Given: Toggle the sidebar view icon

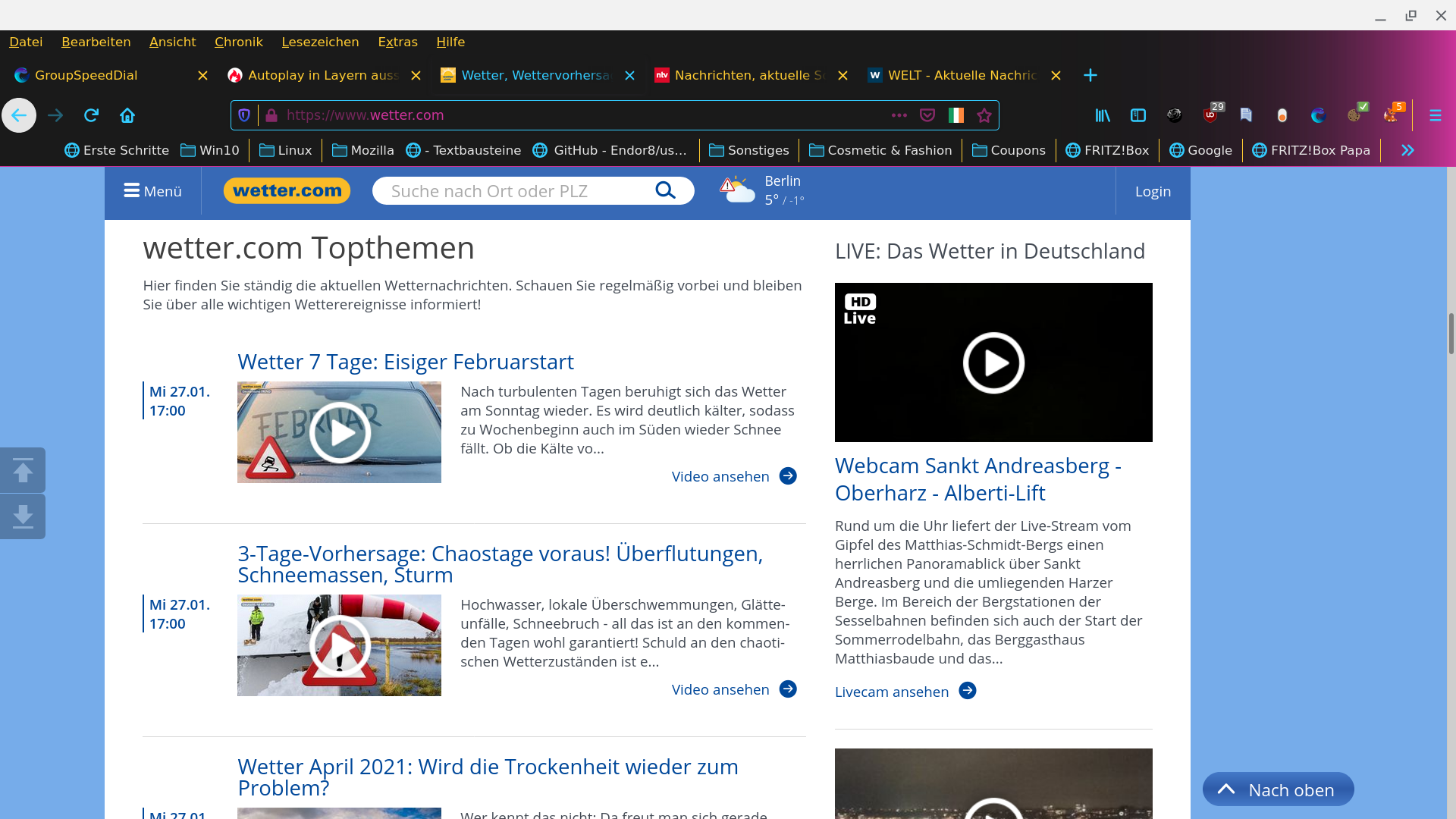Looking at the screenshot, I should click(1138, 115).
